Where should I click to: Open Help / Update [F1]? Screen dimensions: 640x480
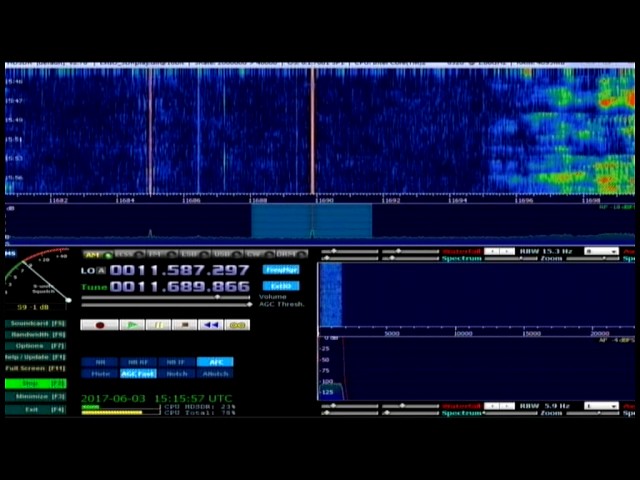[36, 357]
